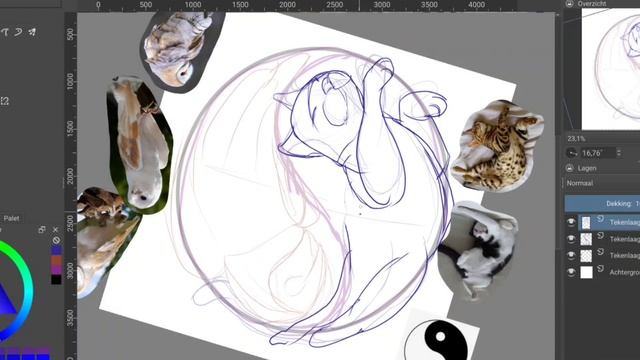Click the Lagen docker title
Image resolution: width=640 pixels, height=360 pixels.
(587, 168)
